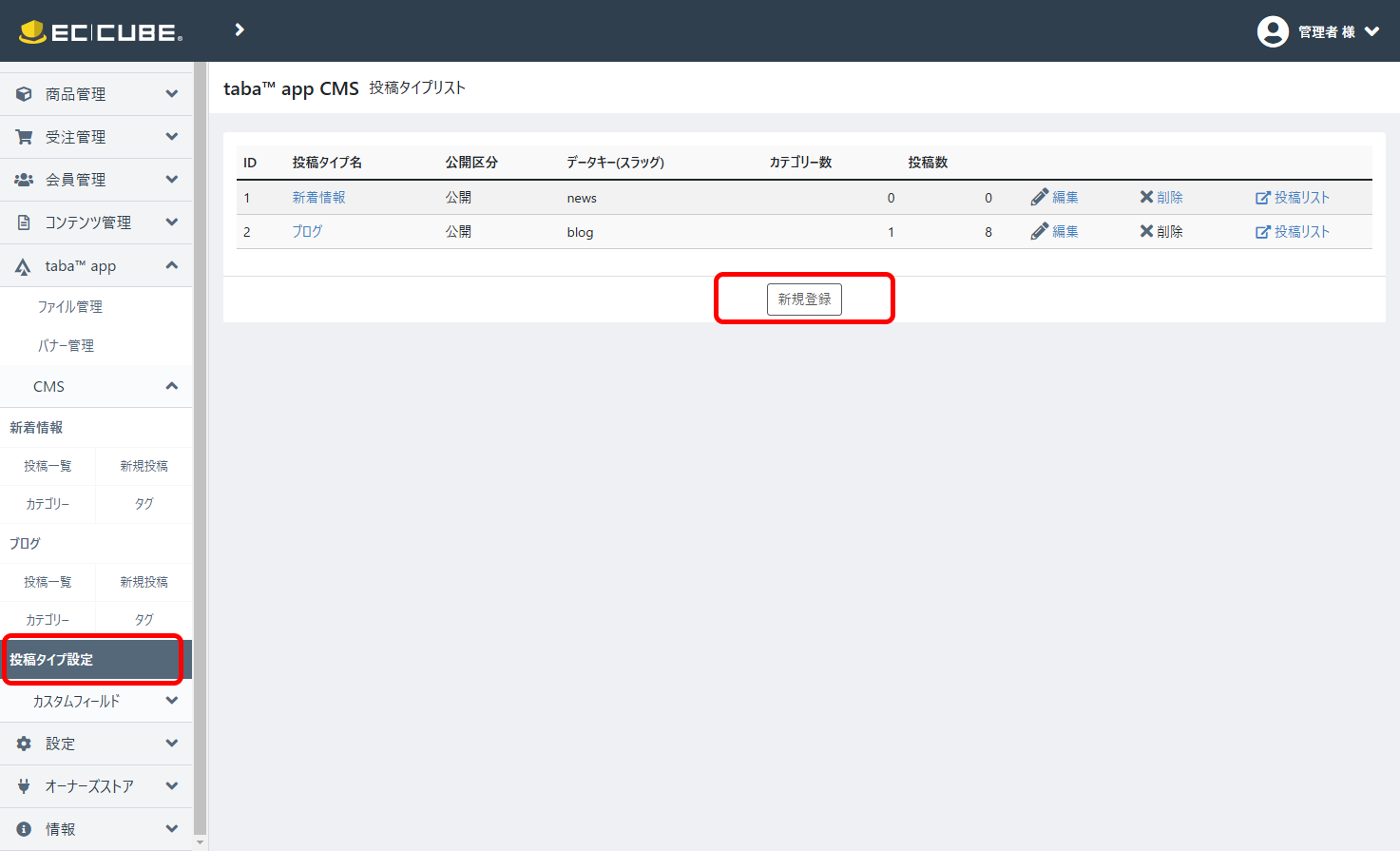Collapse the CMS sidebar section

[x=172, y=386]
